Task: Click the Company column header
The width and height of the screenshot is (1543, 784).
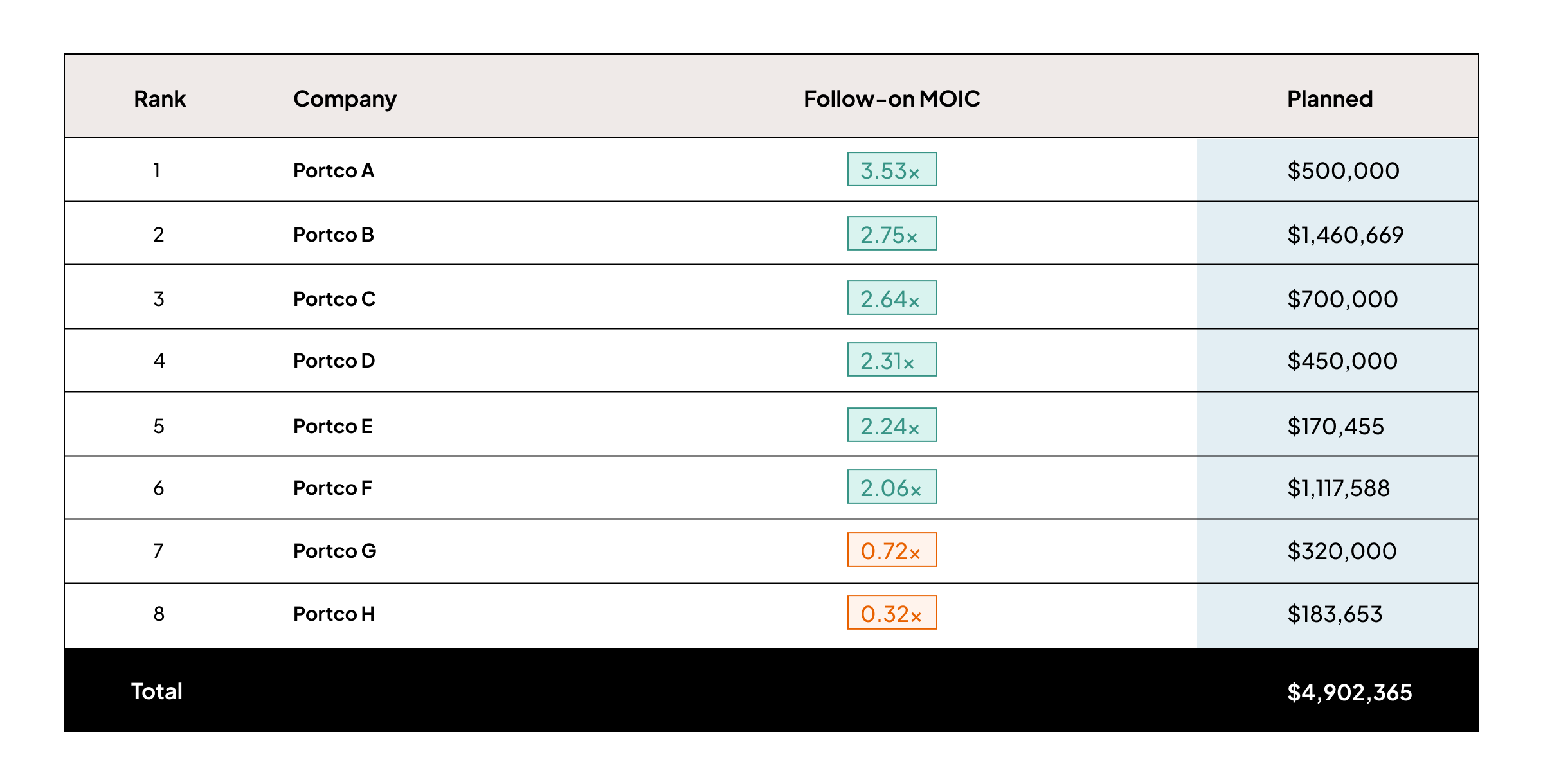Action: click(x=345, y=99)
